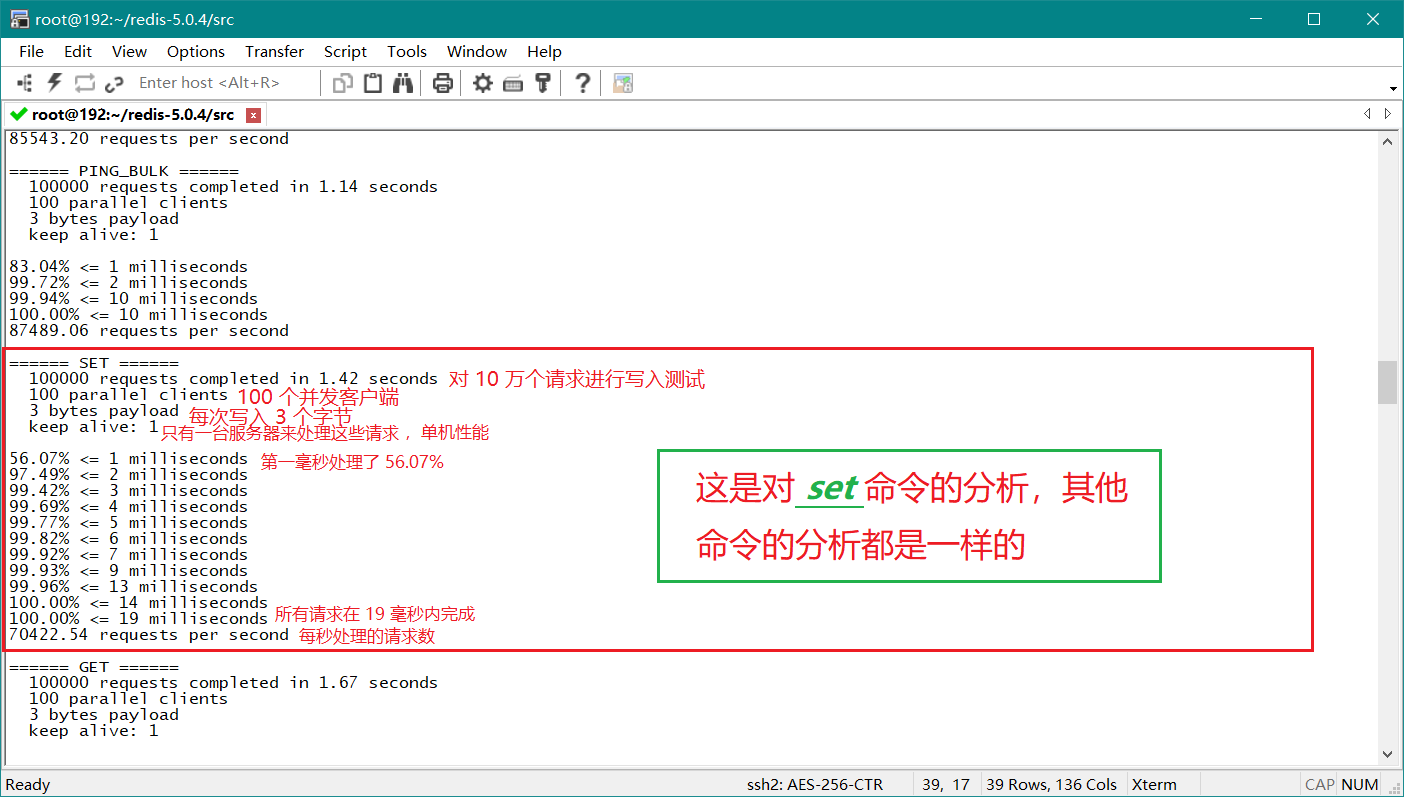The image size is (1404, 797).
Task: Open the compose bar keyboard icon
Action: point(513,83)
